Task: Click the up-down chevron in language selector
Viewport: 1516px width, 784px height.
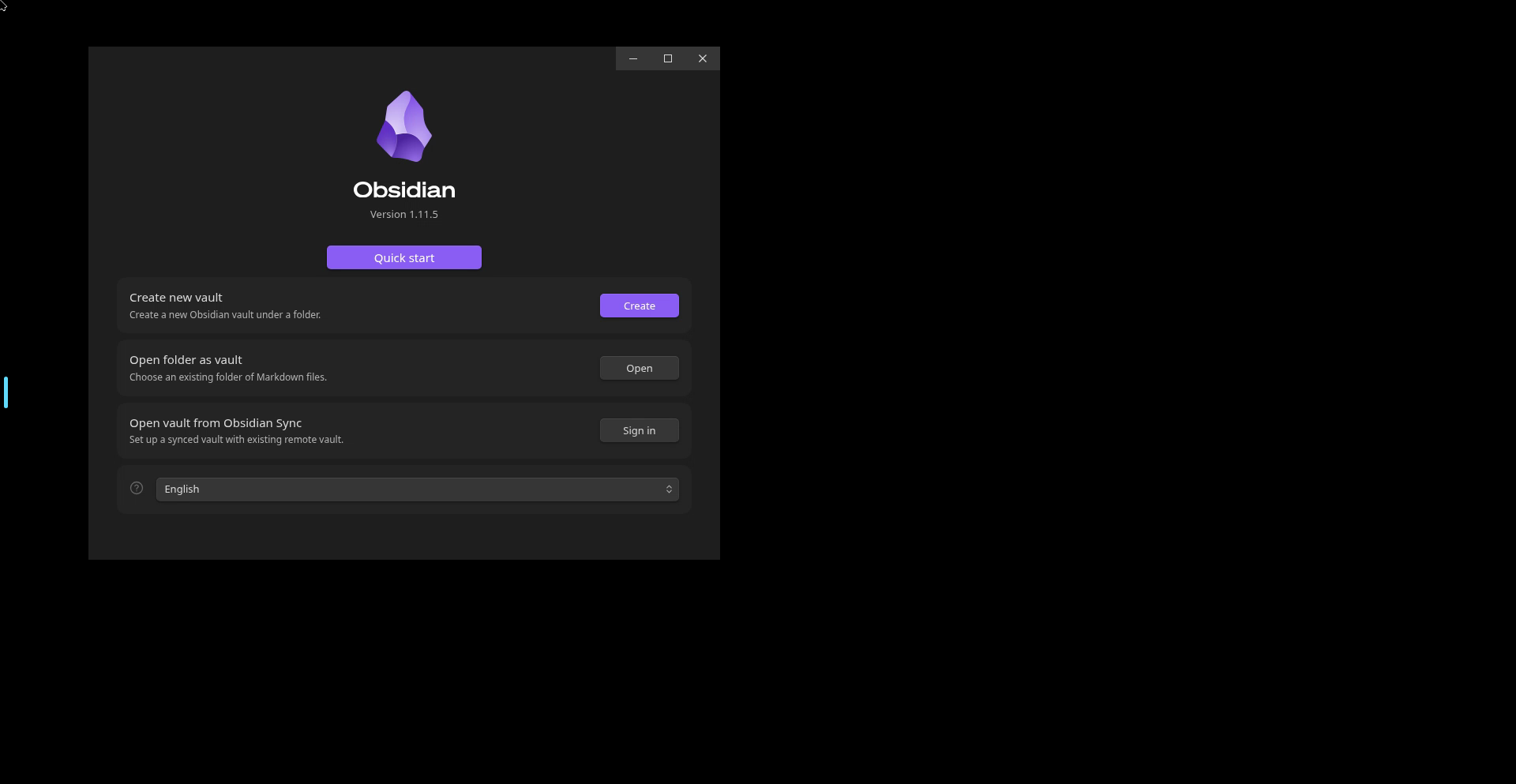Action: point(669,489)
